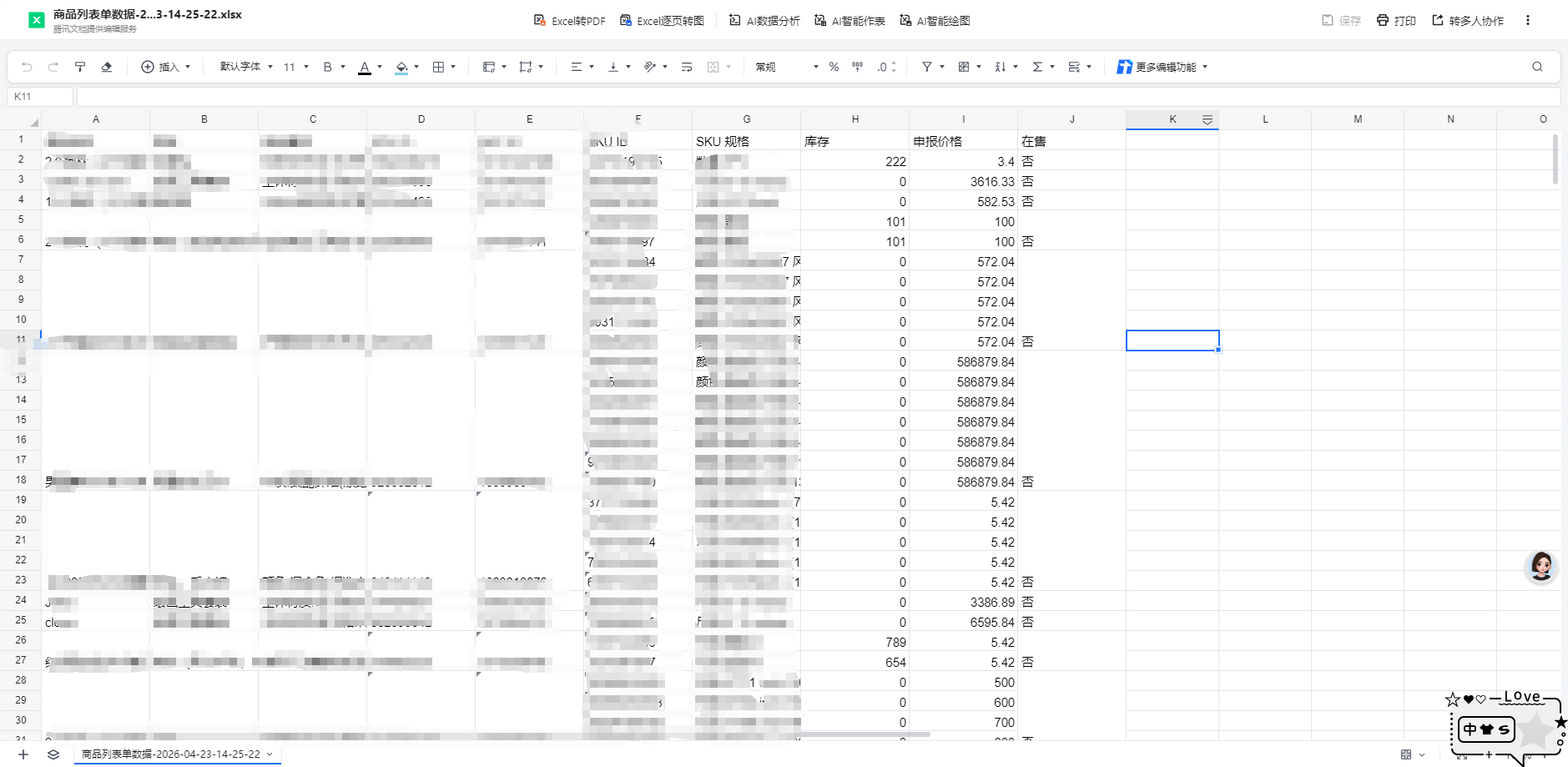Select the 商品列表单数据 sheet tab
Screen dimensions: 1568x767
coord(171,754)
